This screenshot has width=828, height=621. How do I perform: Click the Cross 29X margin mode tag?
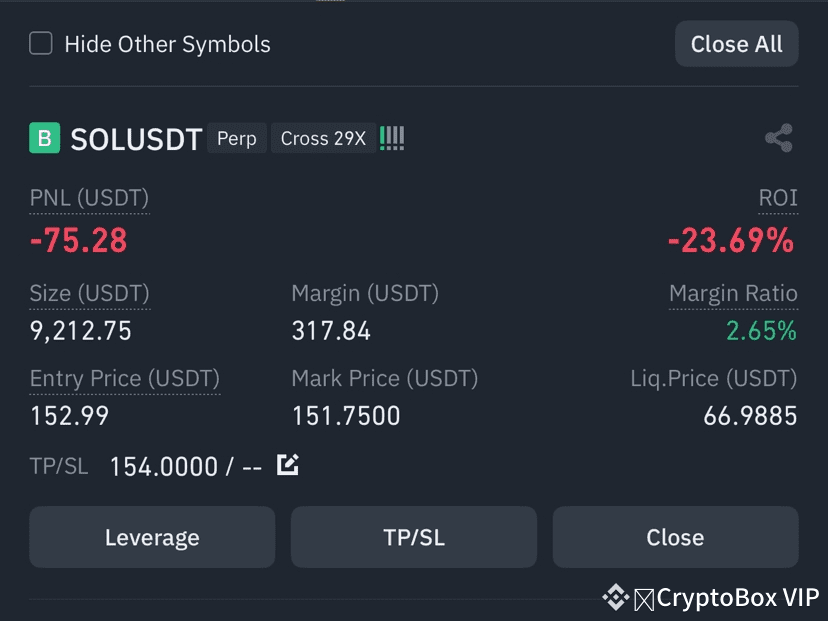[323, 138]
